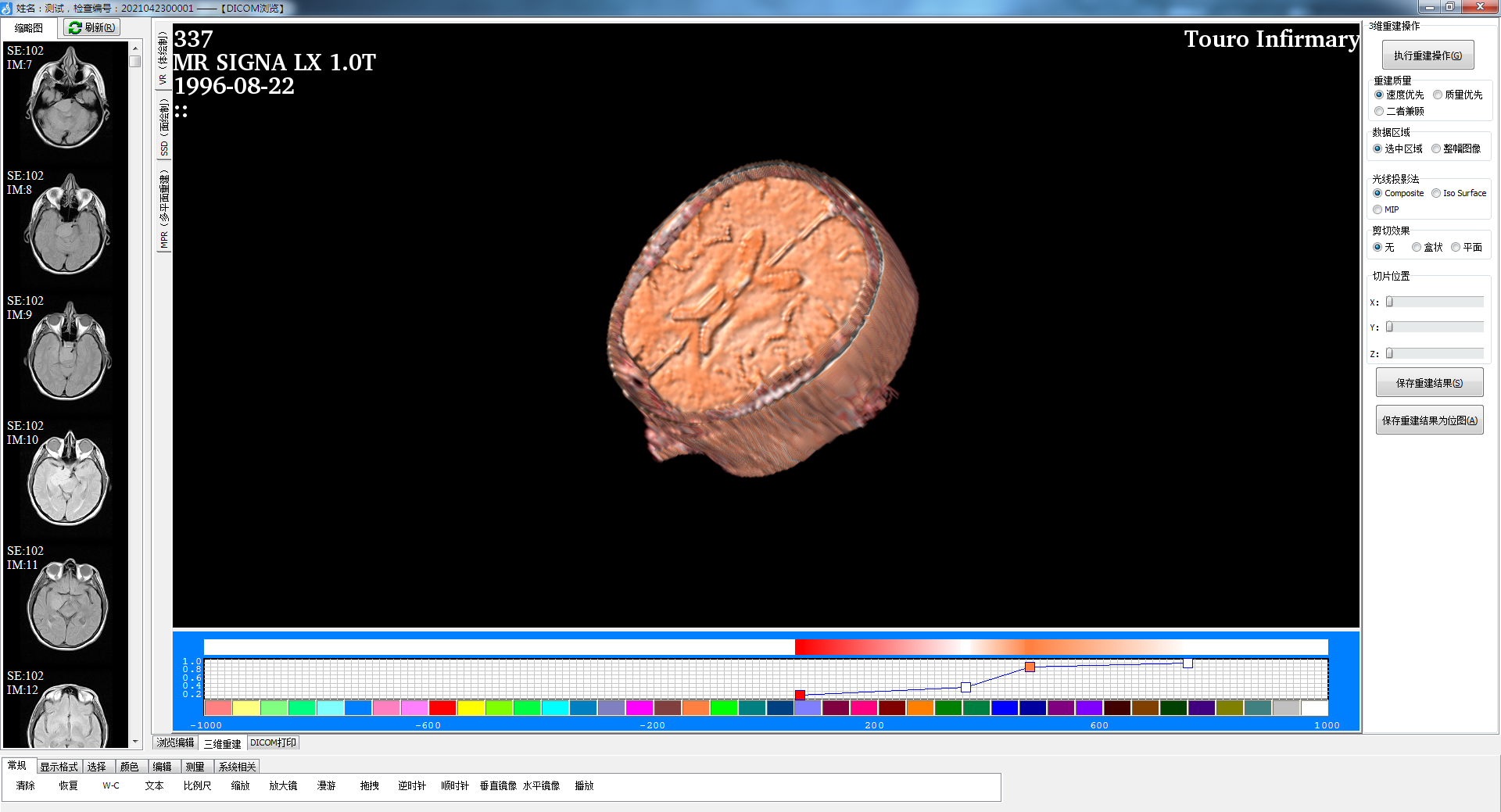Click 执行重建操作(G) button

[1428, 55]
